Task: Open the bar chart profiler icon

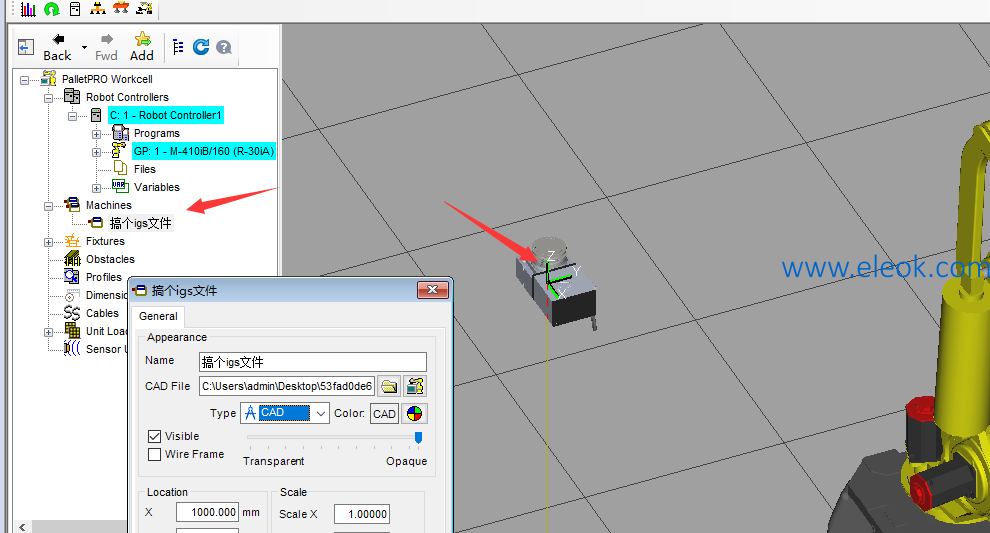Action: click(28, 8)
